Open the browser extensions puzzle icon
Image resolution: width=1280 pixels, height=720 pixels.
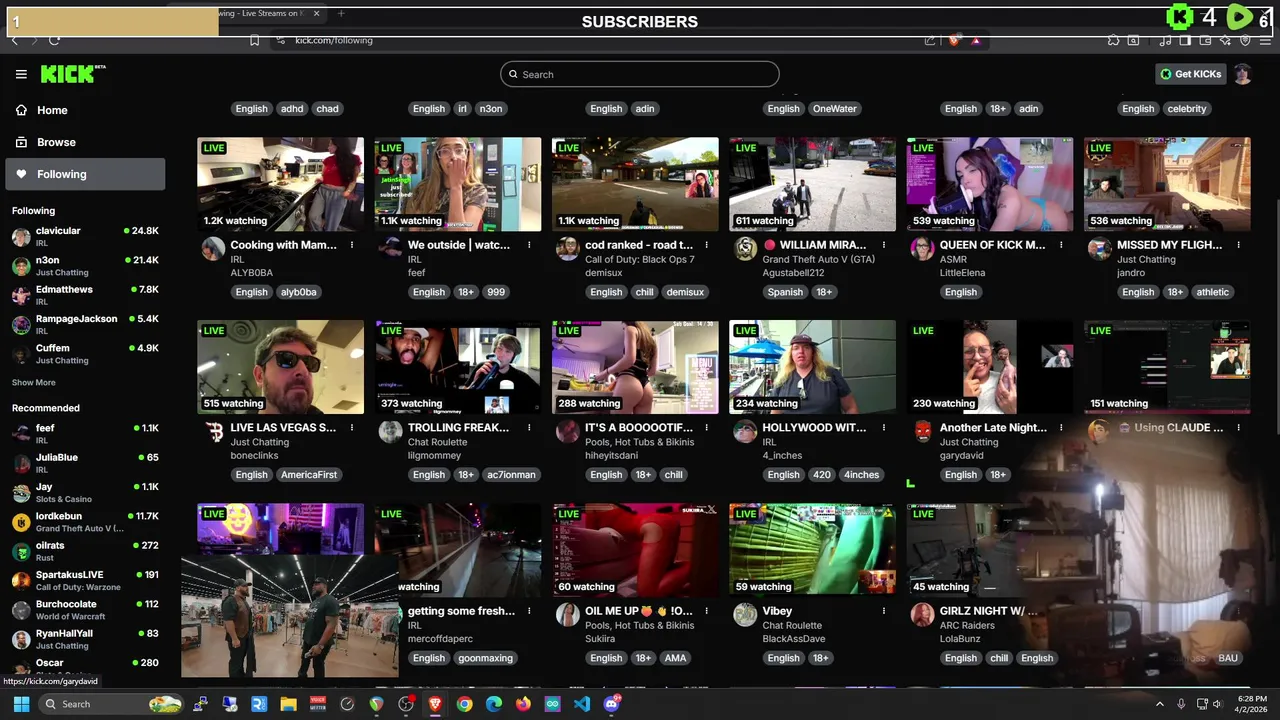pyautogui.click(x=1113, y=40)
